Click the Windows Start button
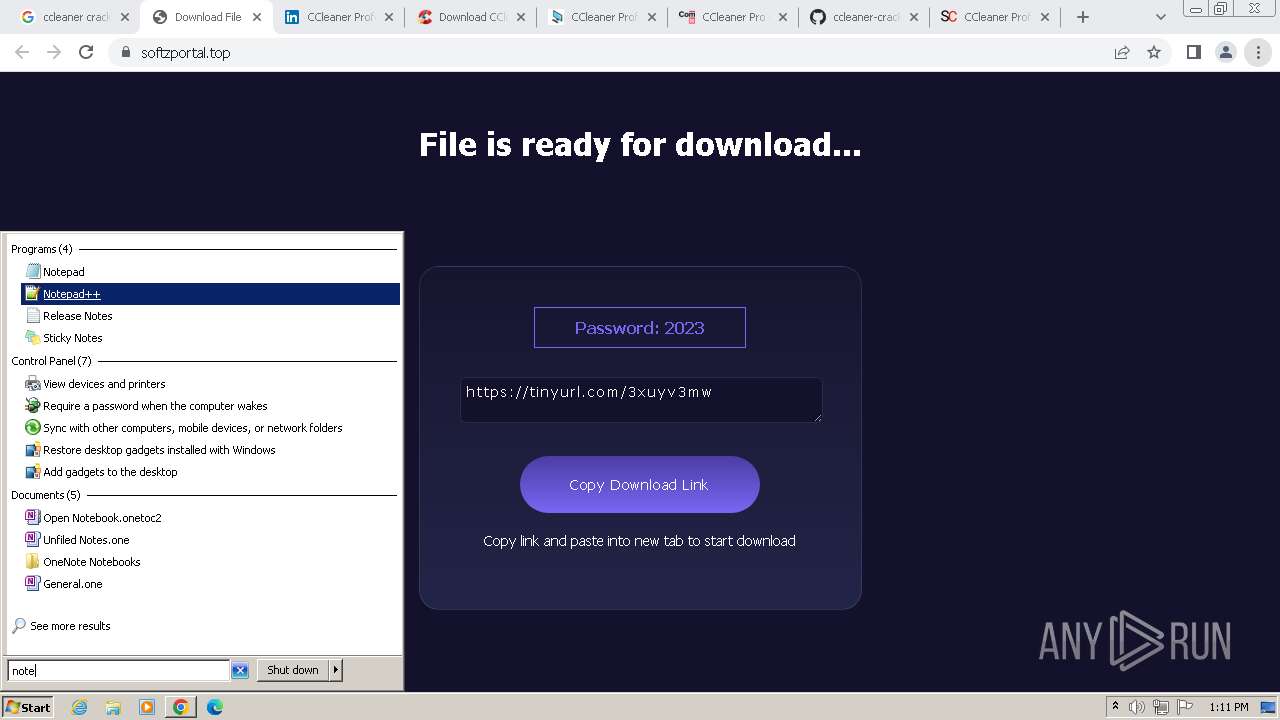Viewport: 1280px width, 720px height. tap(28, 707)
